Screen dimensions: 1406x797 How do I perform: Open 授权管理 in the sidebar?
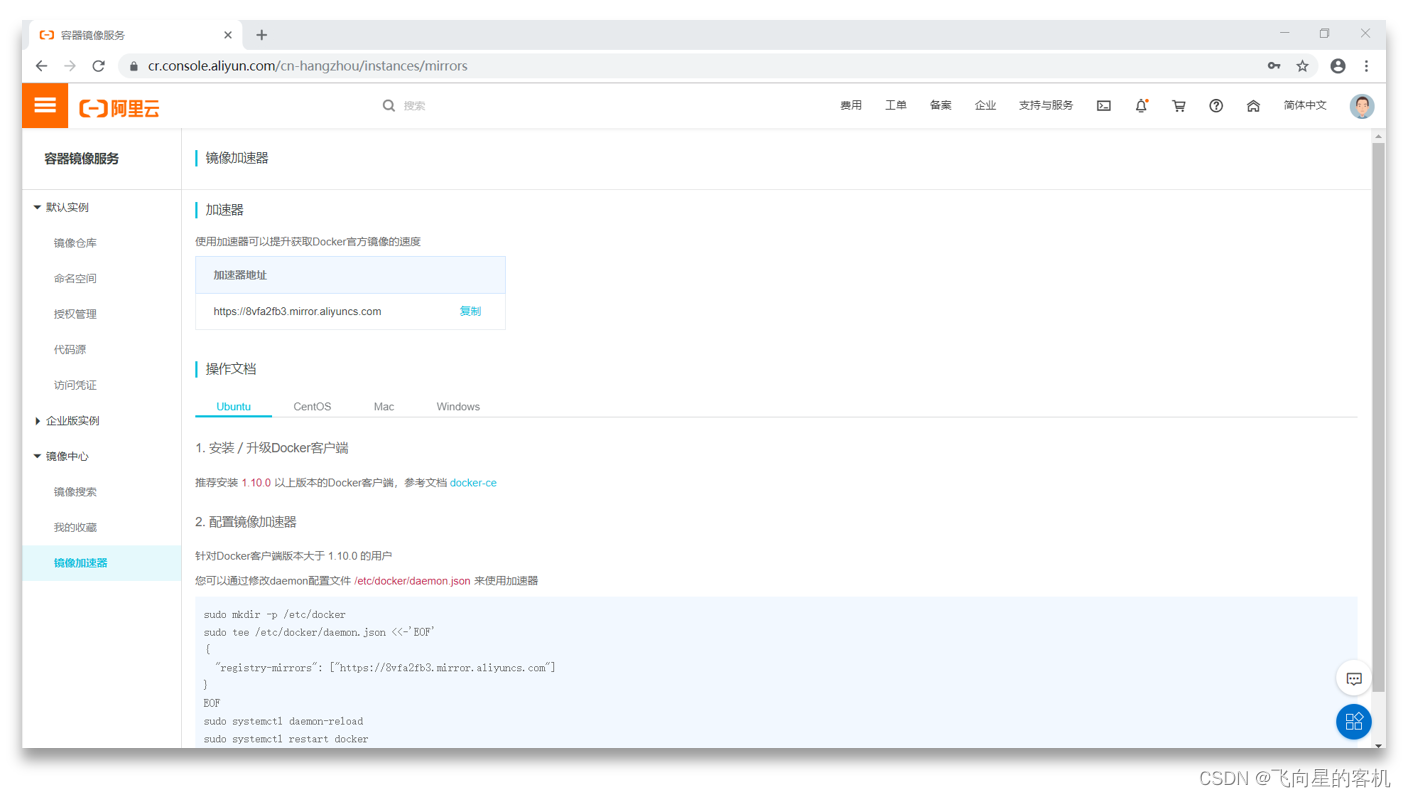pos(75,314)
